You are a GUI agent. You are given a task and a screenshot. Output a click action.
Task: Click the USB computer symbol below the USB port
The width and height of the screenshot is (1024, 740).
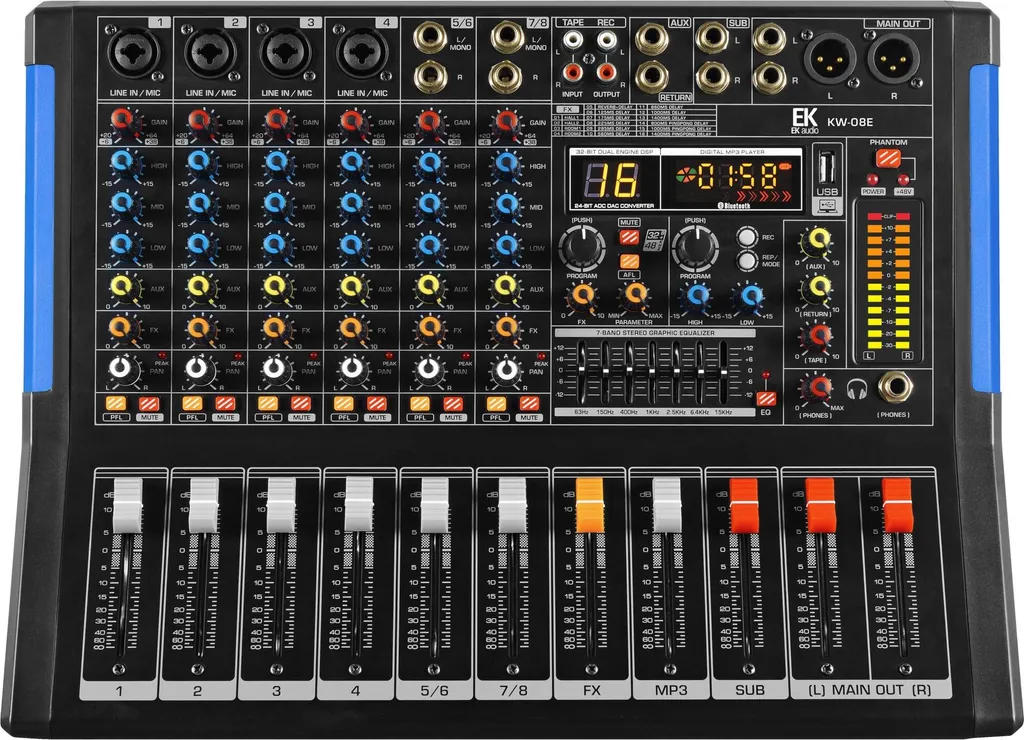click(826, 206)
